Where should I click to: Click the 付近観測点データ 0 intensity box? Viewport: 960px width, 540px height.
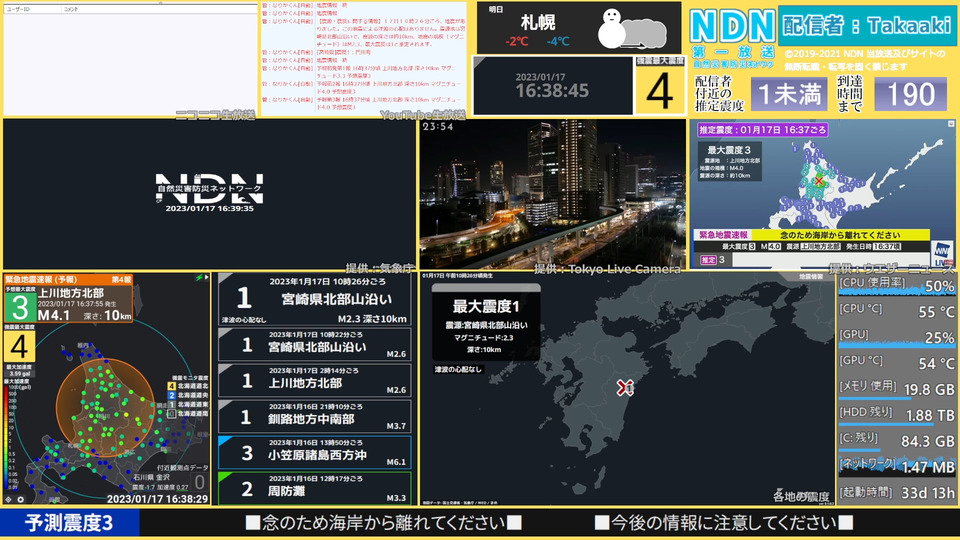pos(200,482)
